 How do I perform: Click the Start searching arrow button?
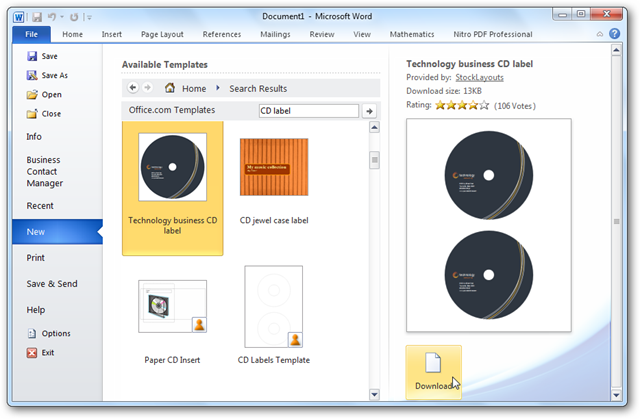(369, 111)
